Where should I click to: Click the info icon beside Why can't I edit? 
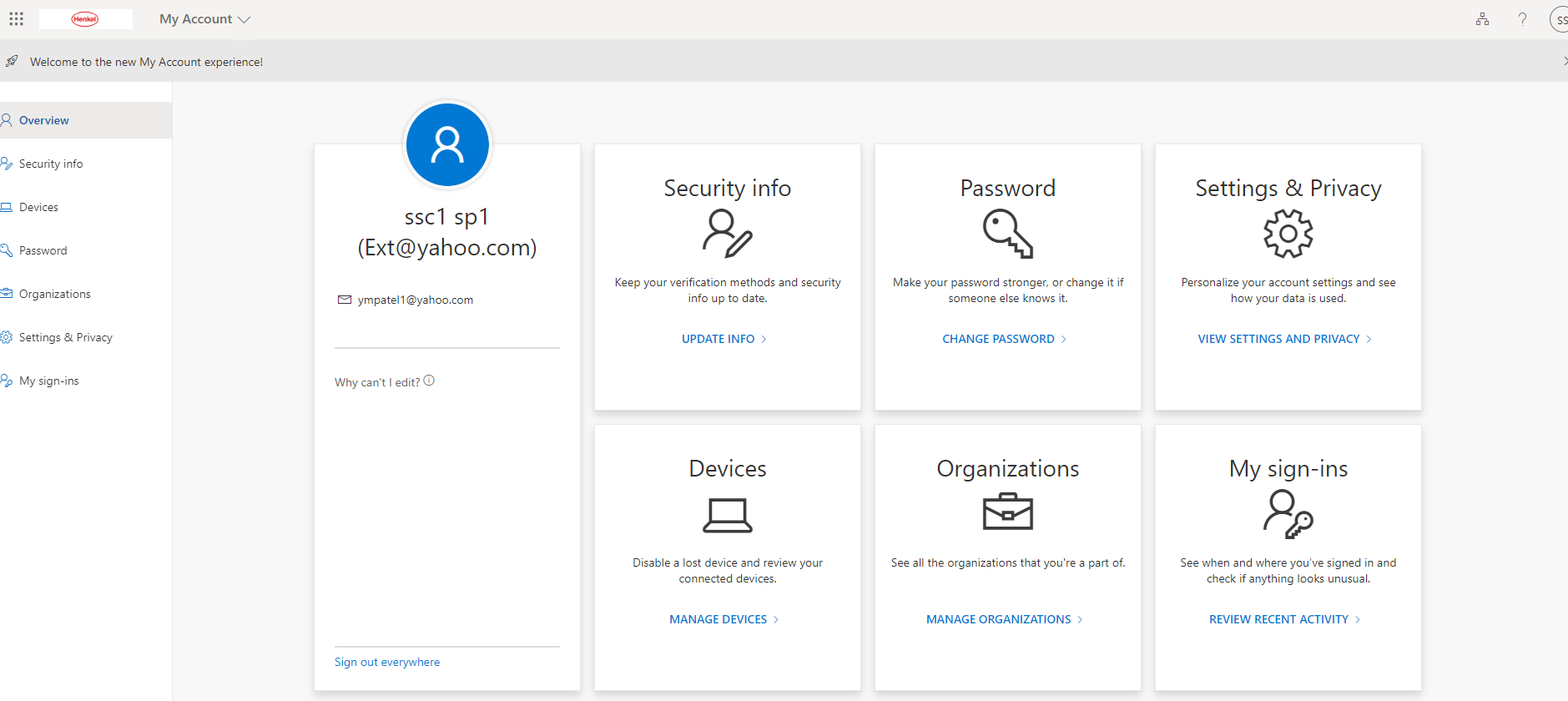click(x=429, y=381)
